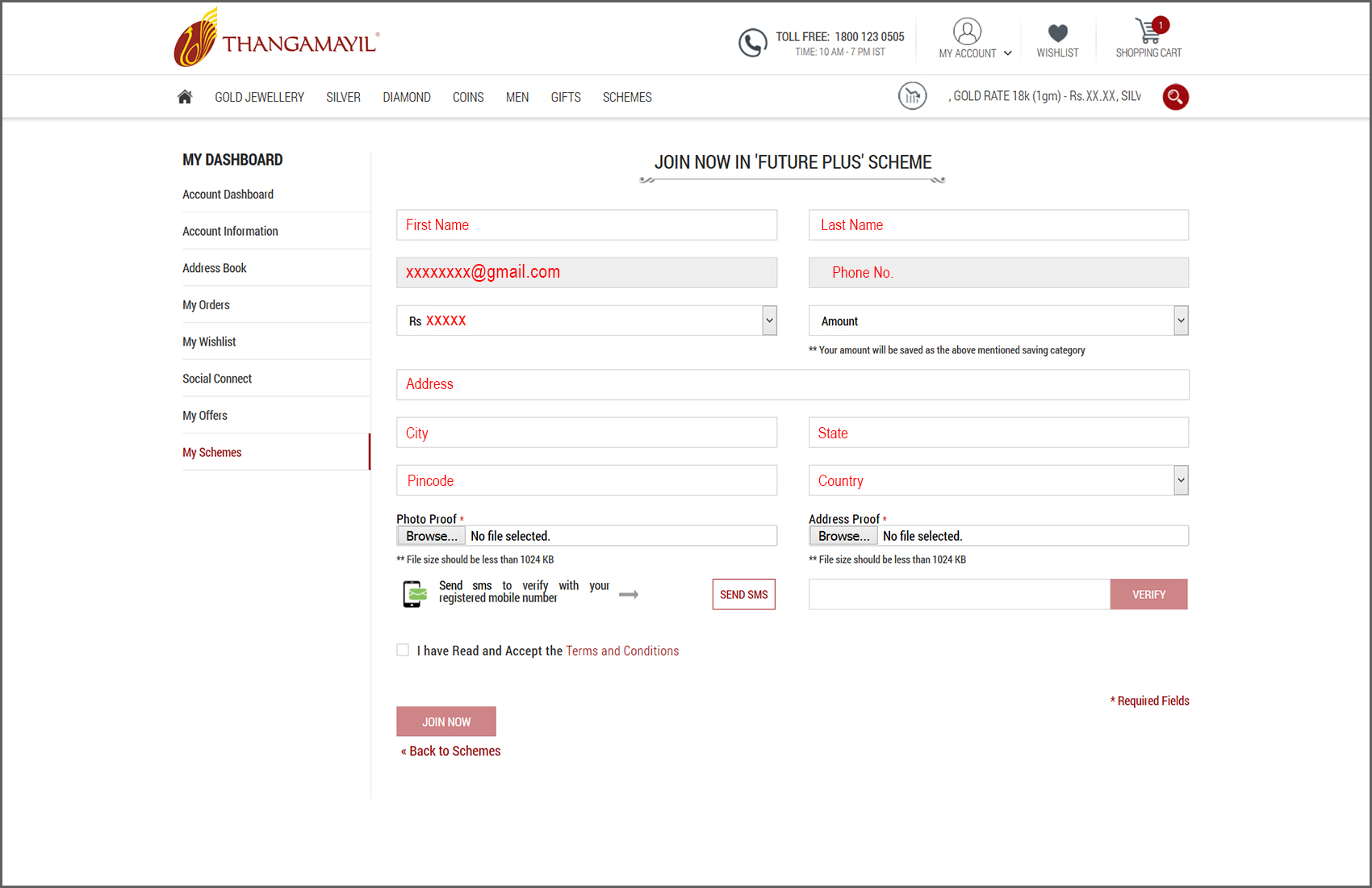Click the gold rate chart icon
This screenshot has height=888, width=1372.
tap(912, 96)
